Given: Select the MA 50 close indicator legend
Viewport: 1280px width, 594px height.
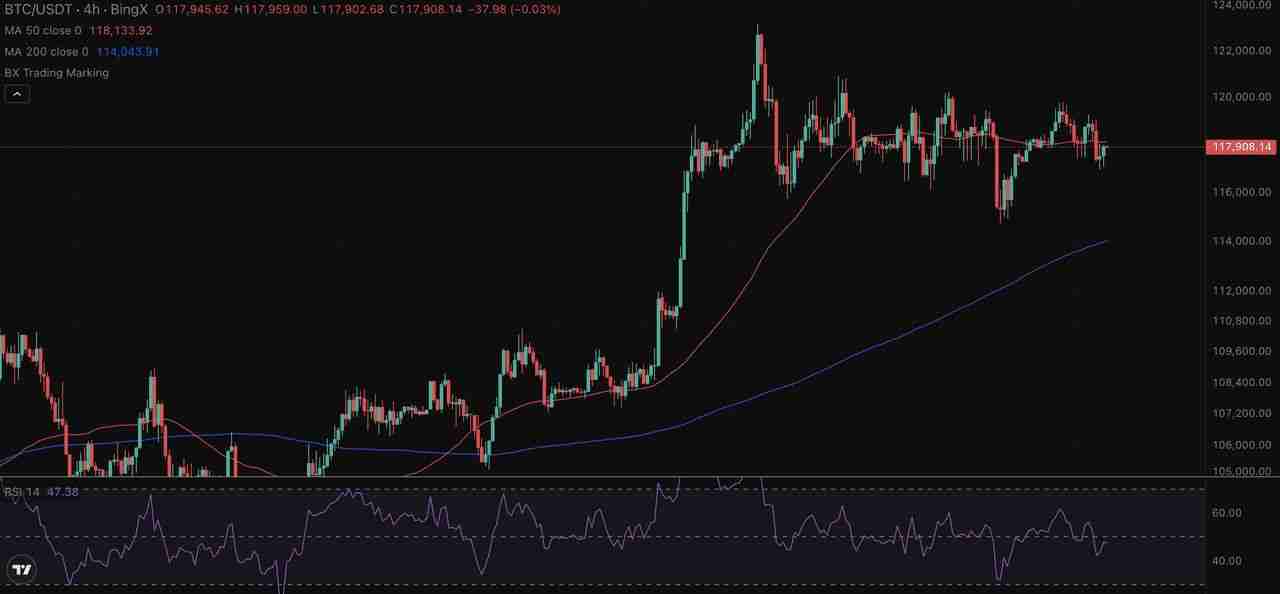Looking at the screenshot, I should click(x=44, y=30).
